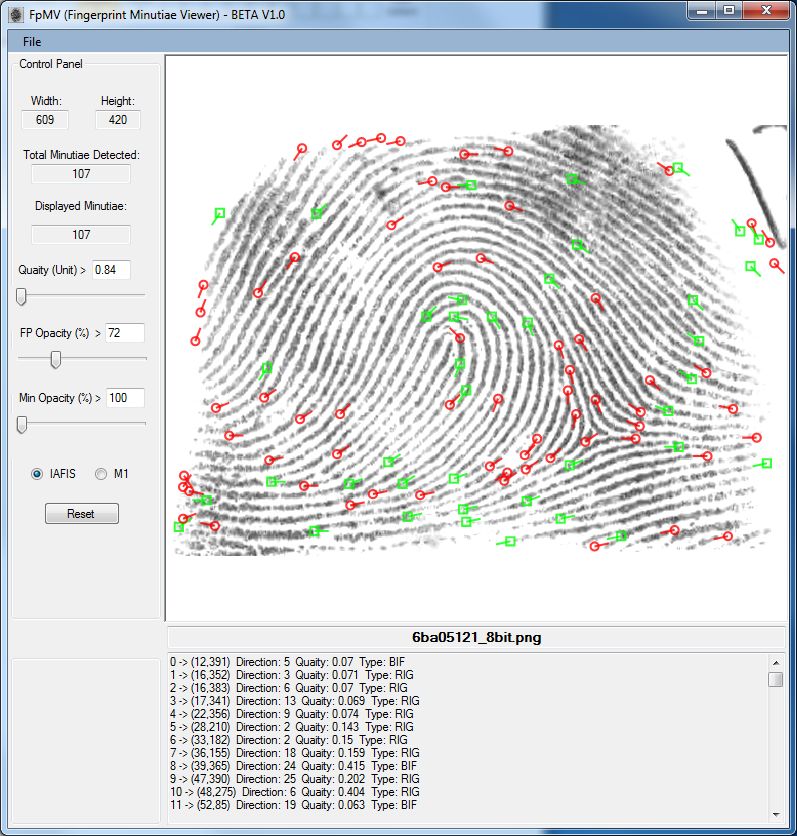
Task: Click the Min Opacity slider handle
Action: coord(21,424)
